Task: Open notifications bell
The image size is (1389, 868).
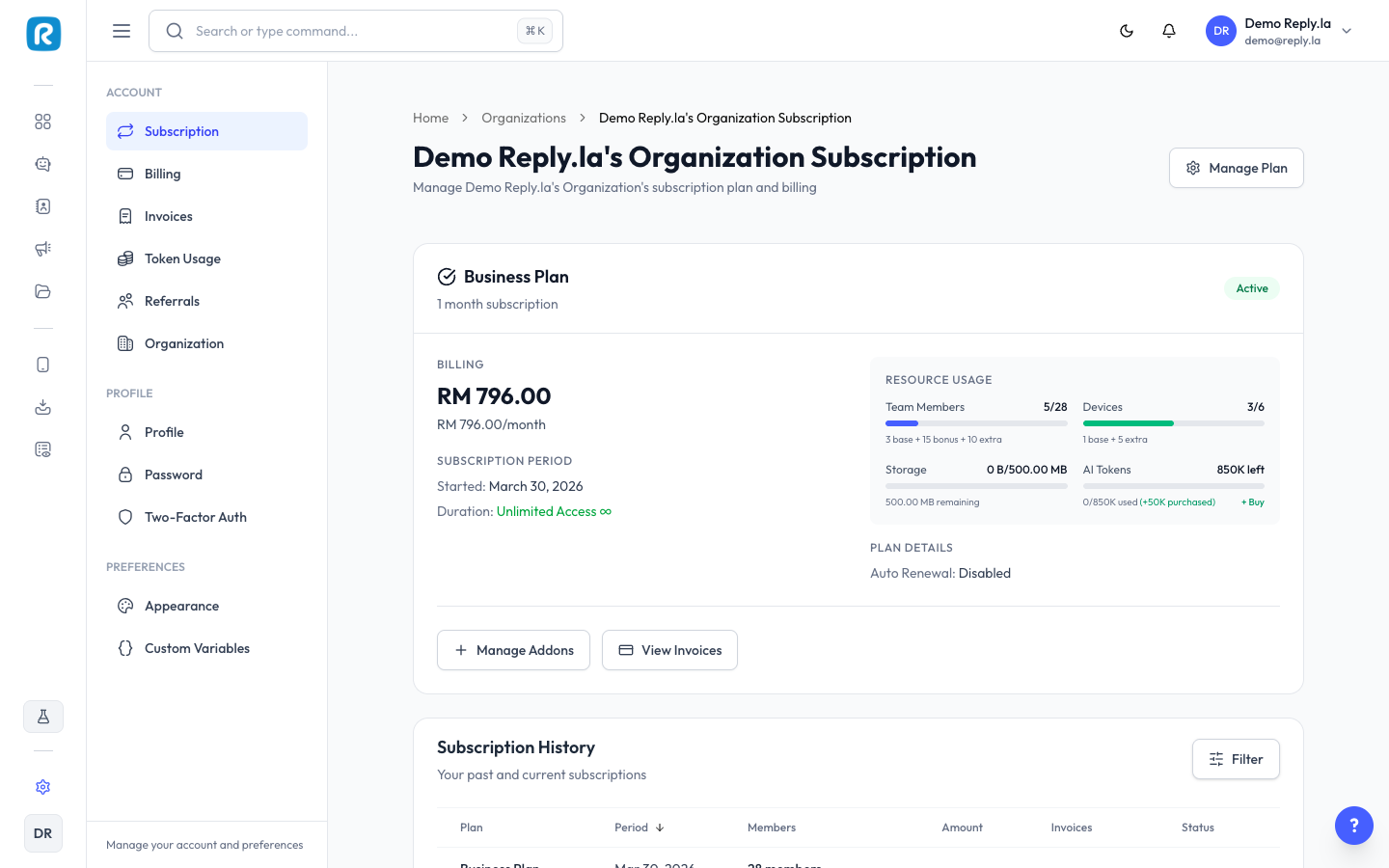Action: click(x=1169, y=31)
